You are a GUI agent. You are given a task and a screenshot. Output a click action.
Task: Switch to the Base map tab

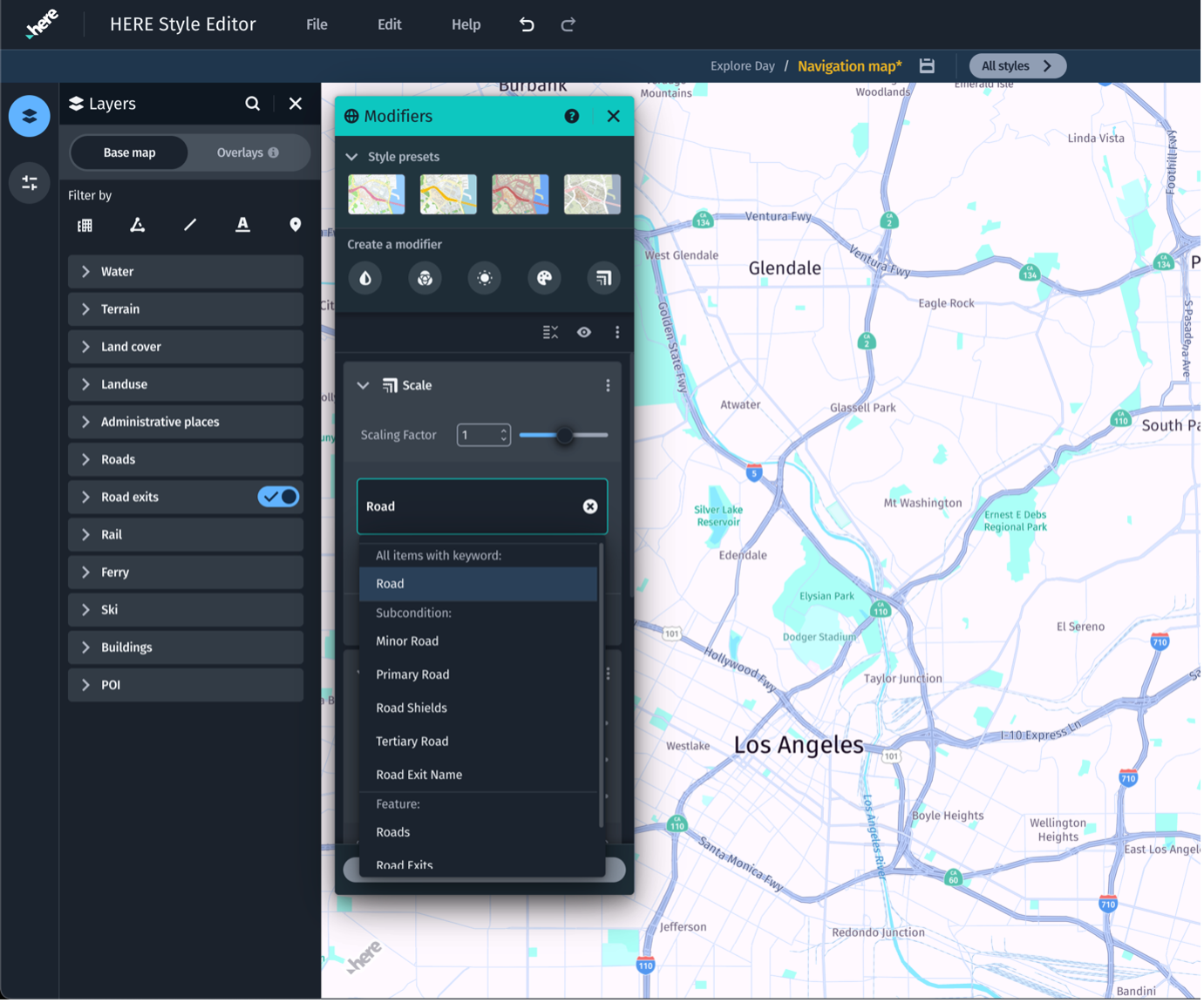tap(129, 153)
